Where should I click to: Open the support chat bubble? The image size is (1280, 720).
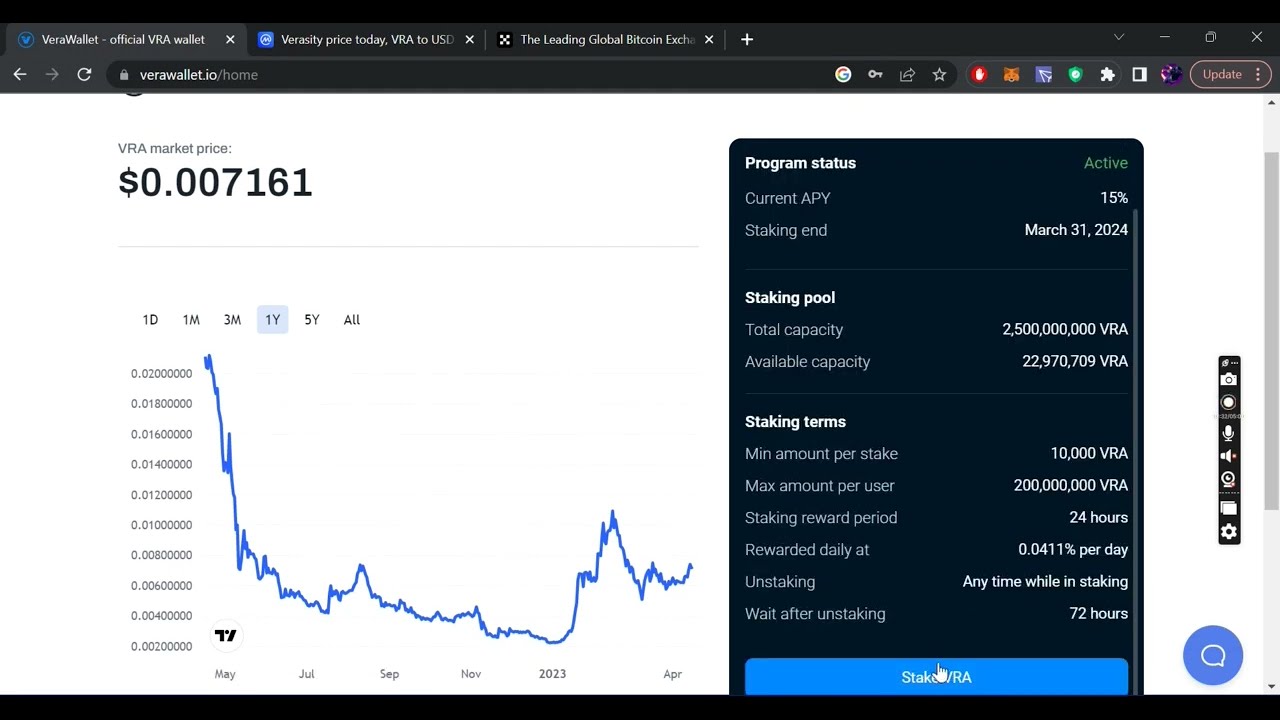[1212, 655]
